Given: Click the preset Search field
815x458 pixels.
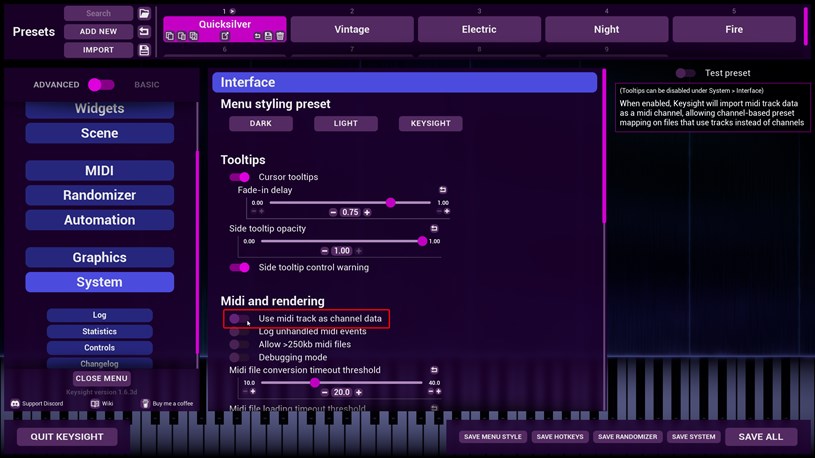Looking at the screenshot, I should 98,14.
